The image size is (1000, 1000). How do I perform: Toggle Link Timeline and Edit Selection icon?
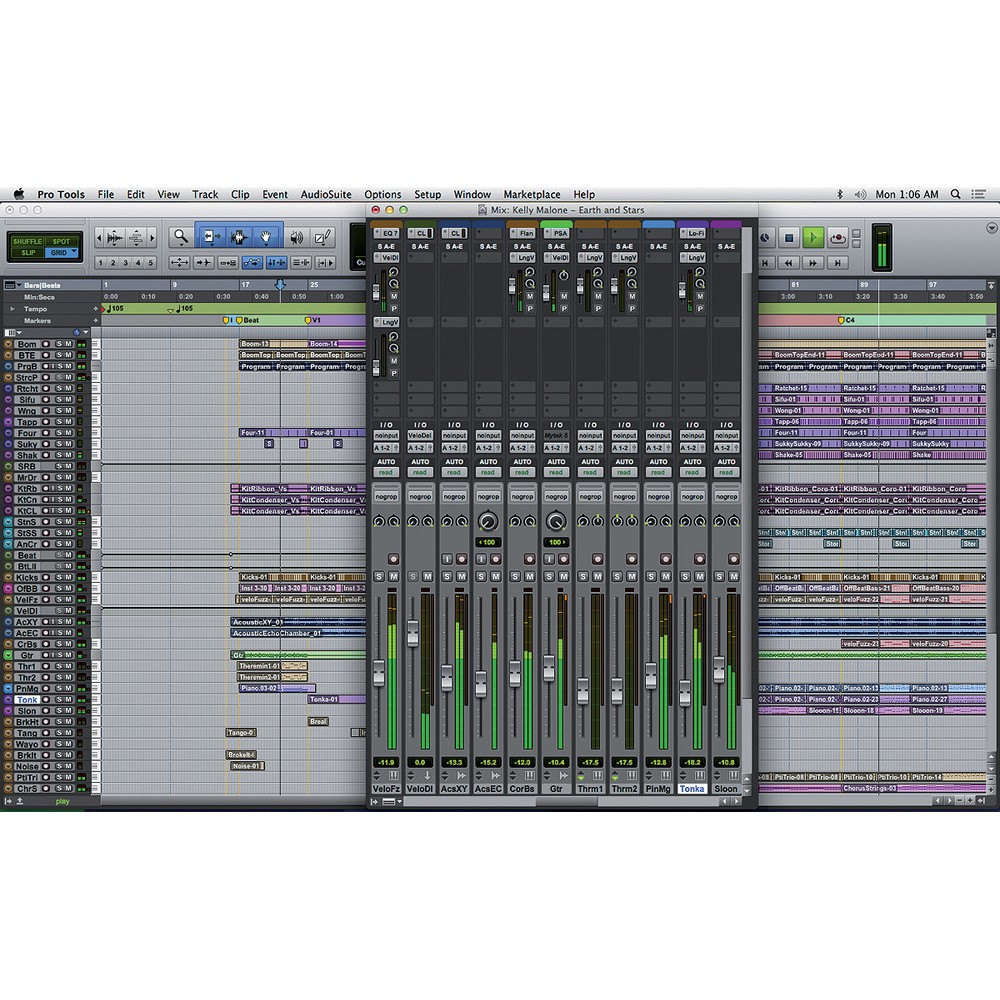[276, 262]
